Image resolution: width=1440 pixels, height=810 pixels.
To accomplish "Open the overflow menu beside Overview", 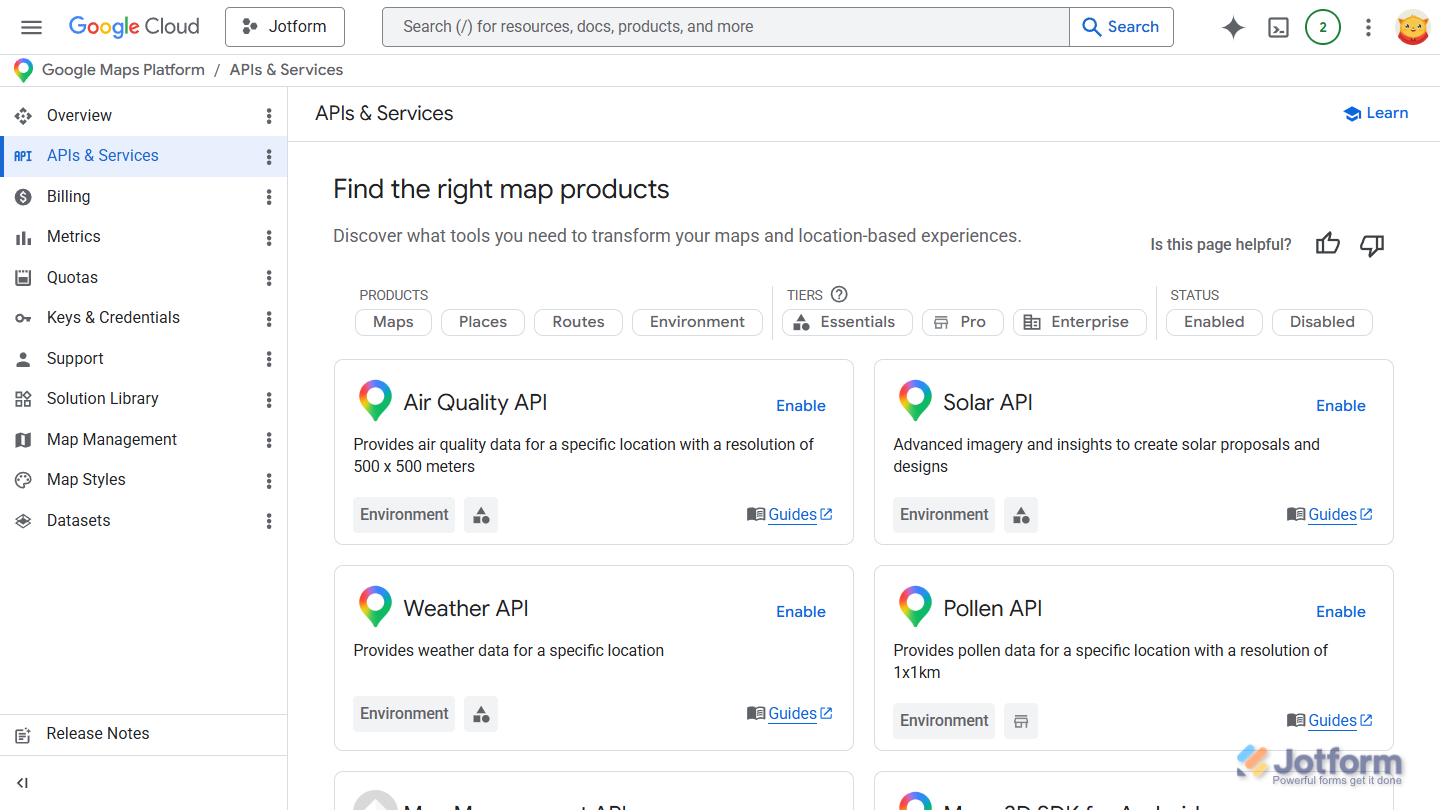I will point(268,115).
